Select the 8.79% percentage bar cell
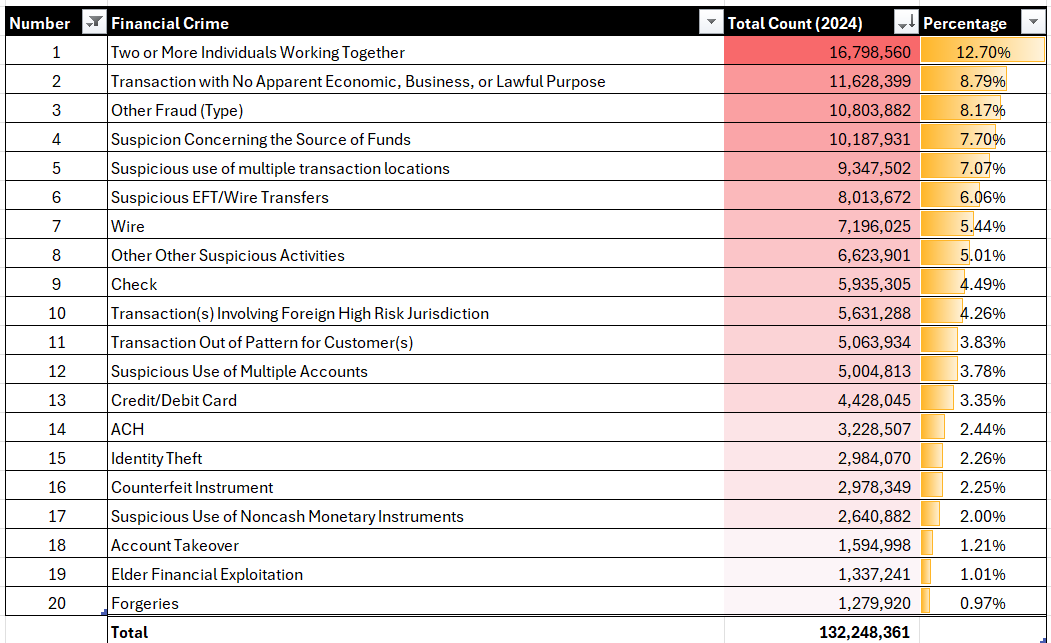Screen dimensions: 1051x643 pyautogui.click(x=982, y=81)
